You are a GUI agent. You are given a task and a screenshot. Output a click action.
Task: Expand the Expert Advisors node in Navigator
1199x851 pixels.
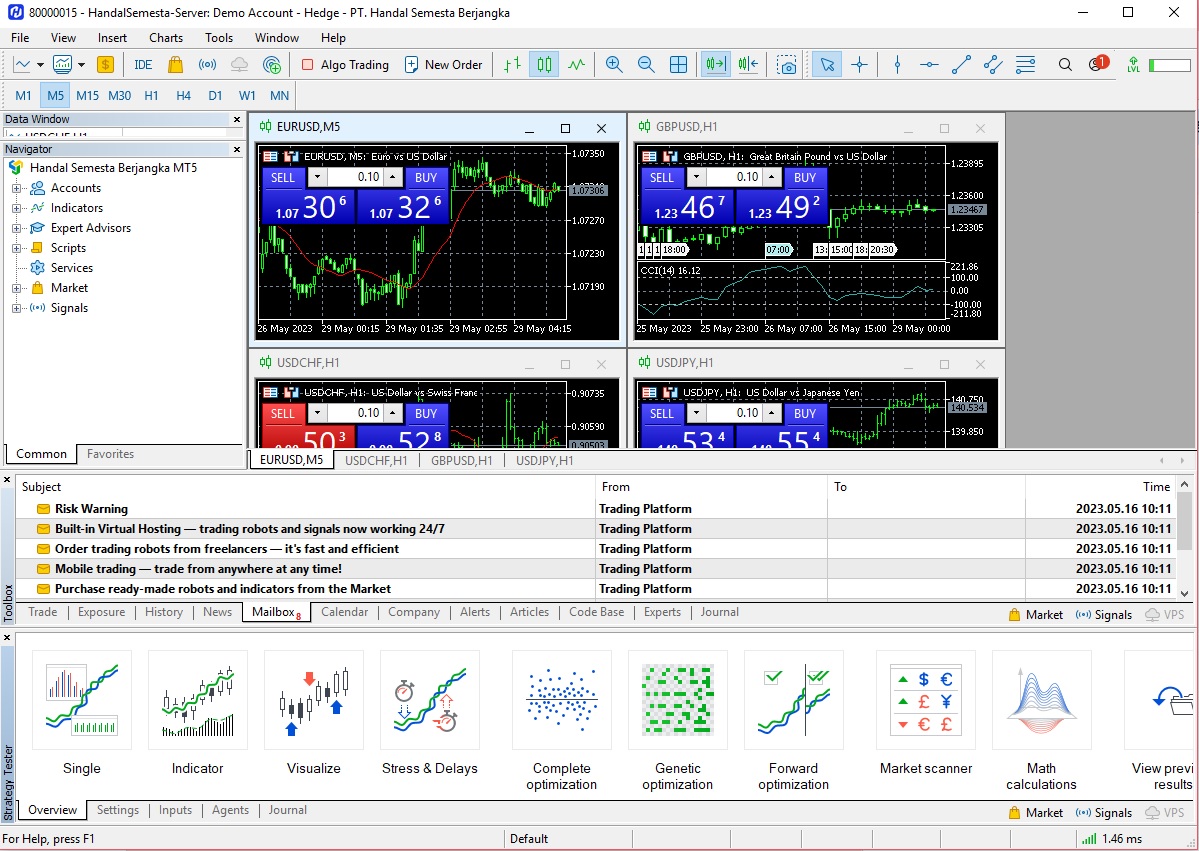16,228
